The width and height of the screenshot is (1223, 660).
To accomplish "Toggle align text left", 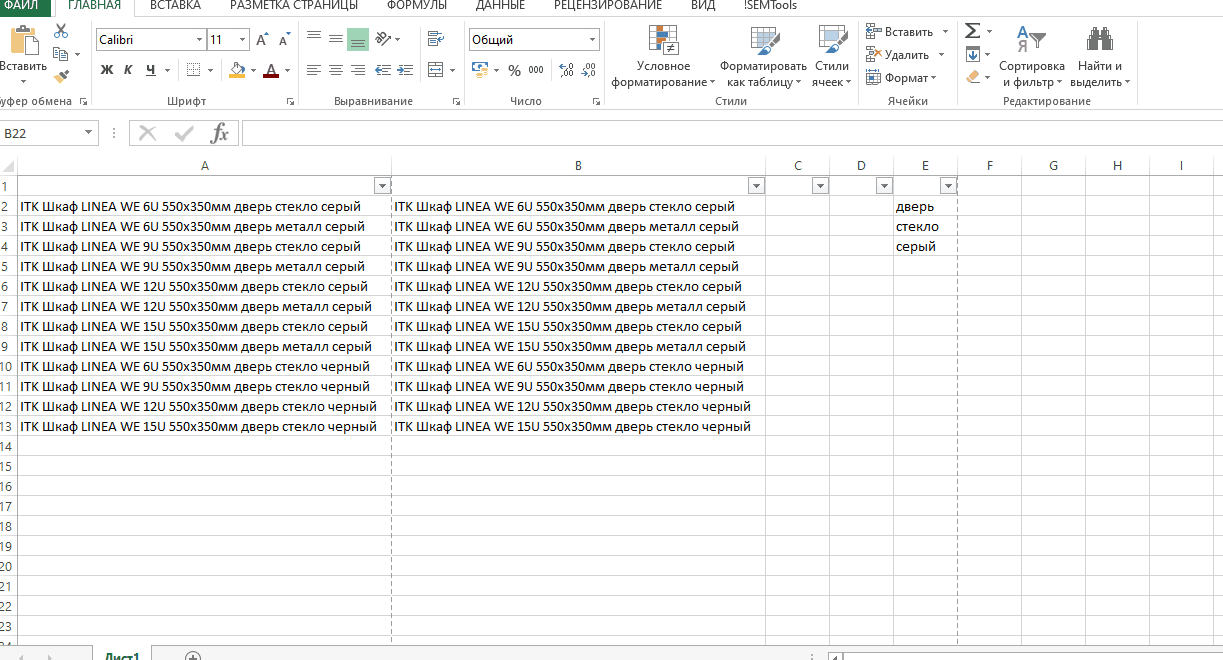I will click(x=313, y=70).
